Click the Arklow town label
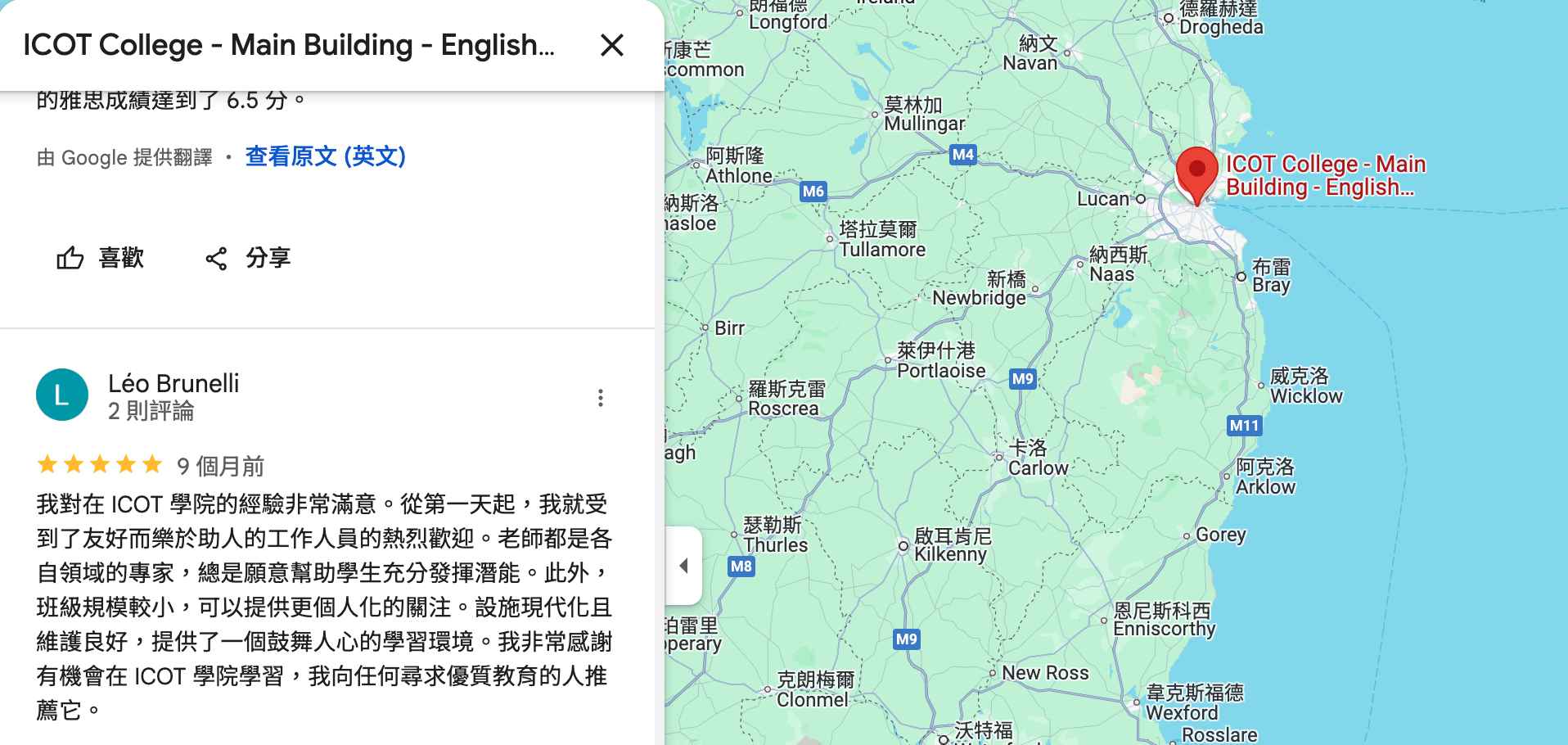The image size is (1568, 745). [x=1265, y=476]
